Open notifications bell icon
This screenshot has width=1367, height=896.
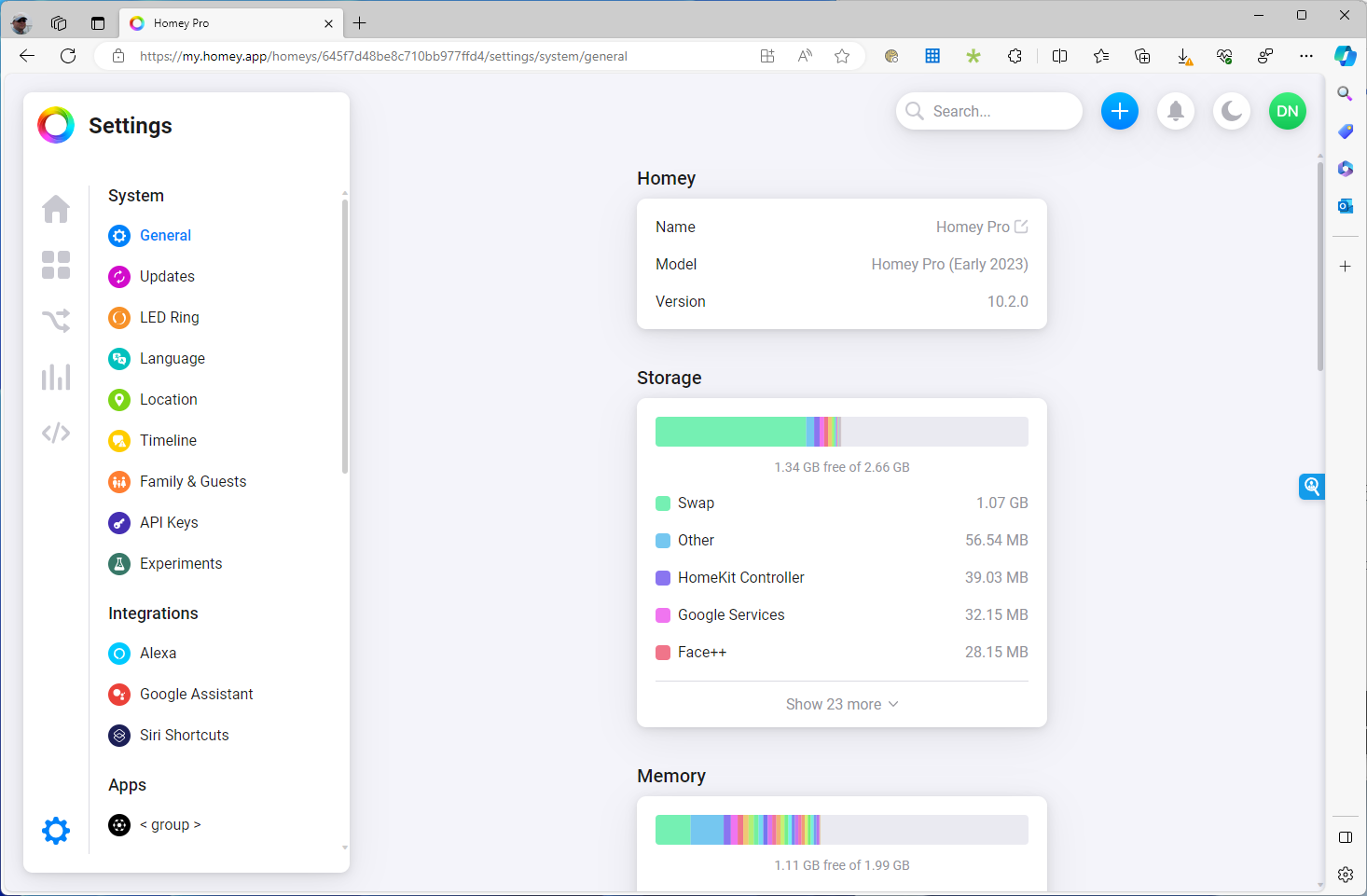[x=1176, y=111]
